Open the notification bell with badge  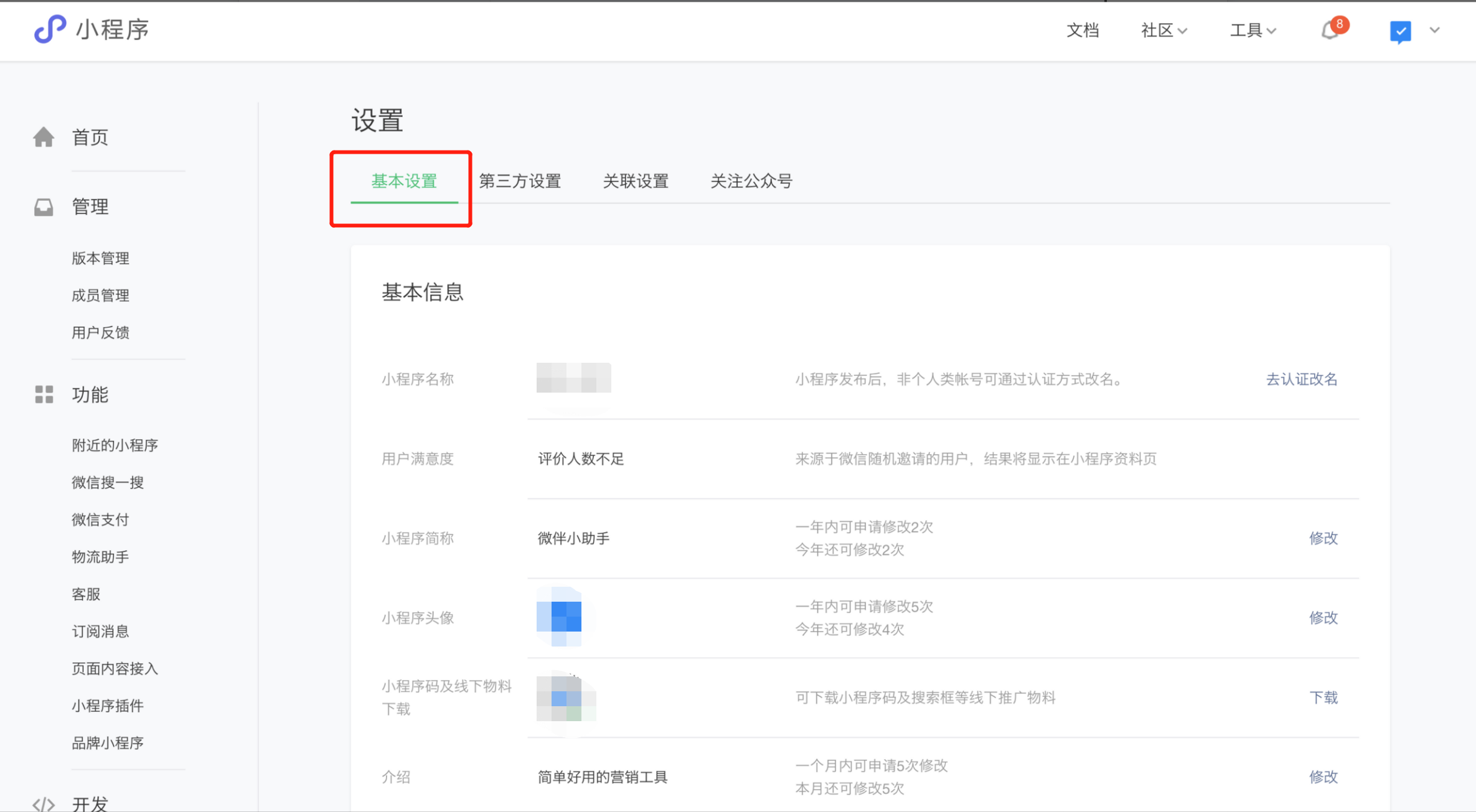coord(1330,30)
